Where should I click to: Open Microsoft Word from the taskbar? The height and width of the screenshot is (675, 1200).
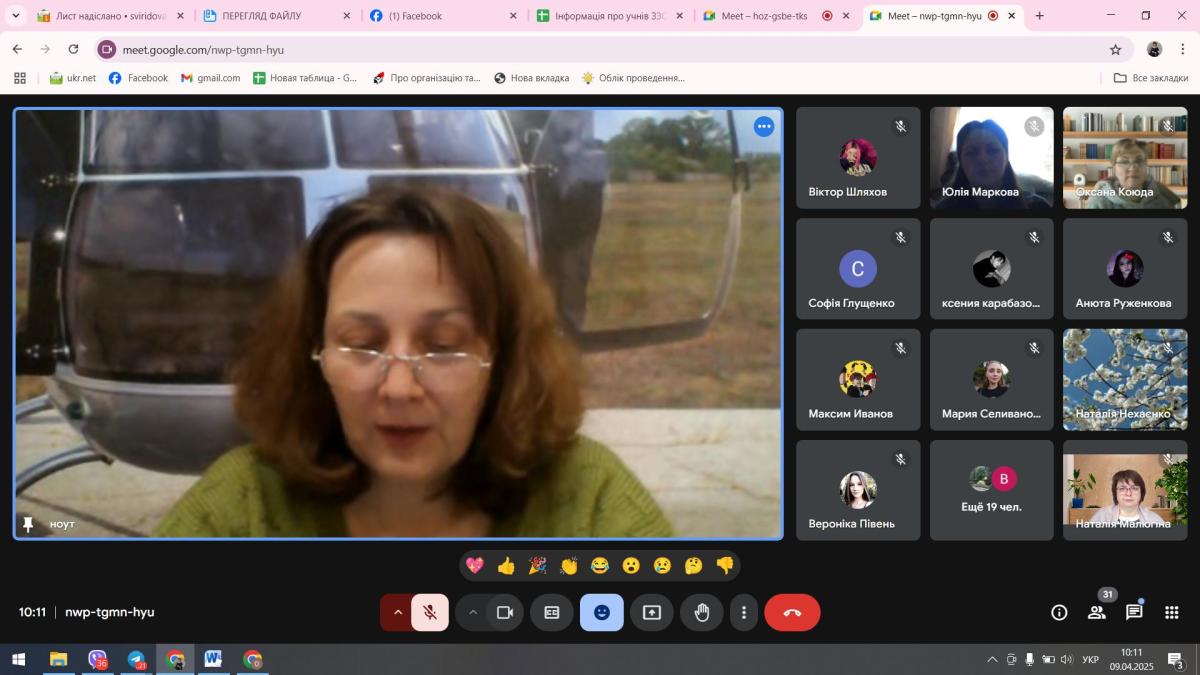(x=213, y=659)
